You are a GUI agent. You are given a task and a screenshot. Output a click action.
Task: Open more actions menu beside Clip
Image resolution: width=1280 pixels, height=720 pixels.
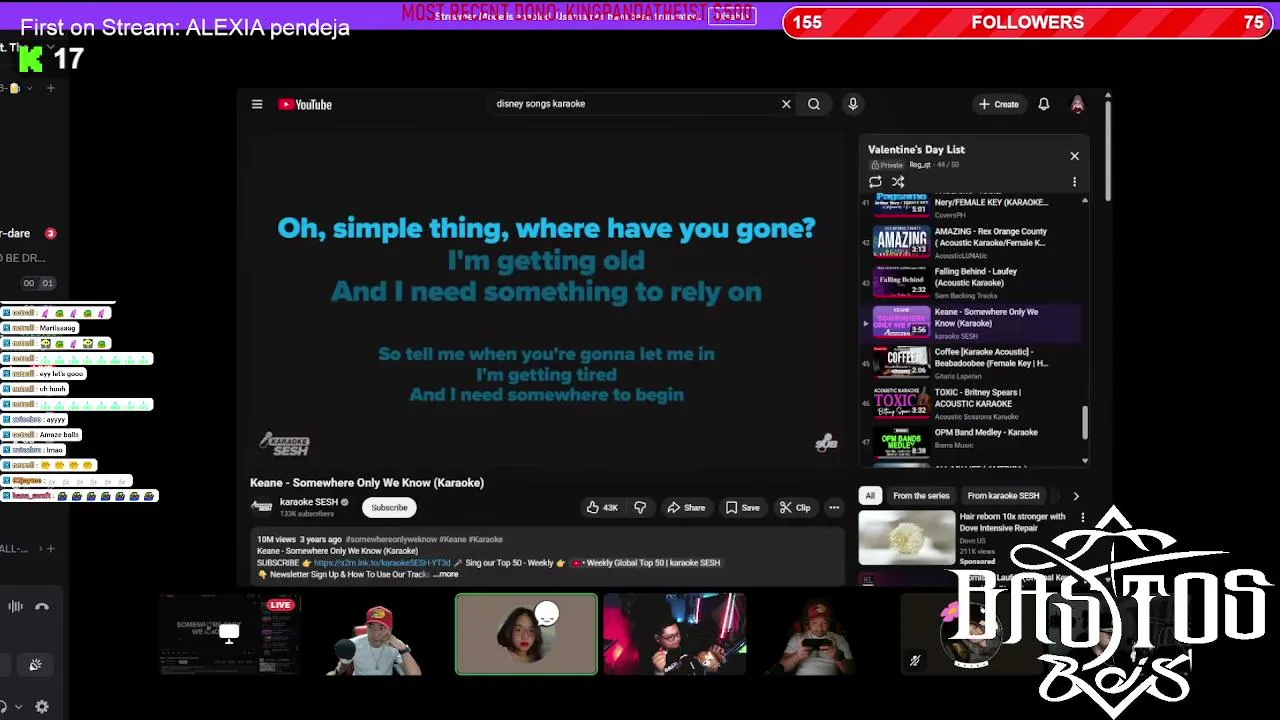pyautogui.click(x=834, y=507)
